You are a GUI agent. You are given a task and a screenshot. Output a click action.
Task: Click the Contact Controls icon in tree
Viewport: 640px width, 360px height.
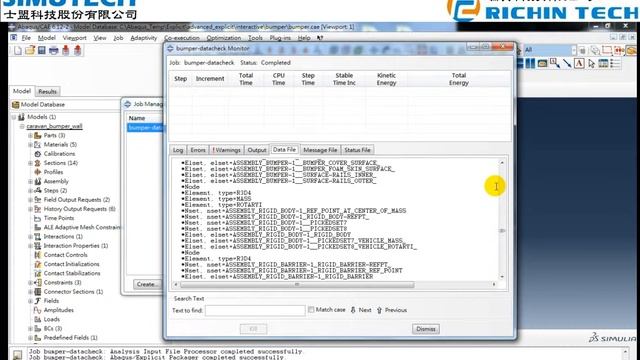[x=38, y=255]
